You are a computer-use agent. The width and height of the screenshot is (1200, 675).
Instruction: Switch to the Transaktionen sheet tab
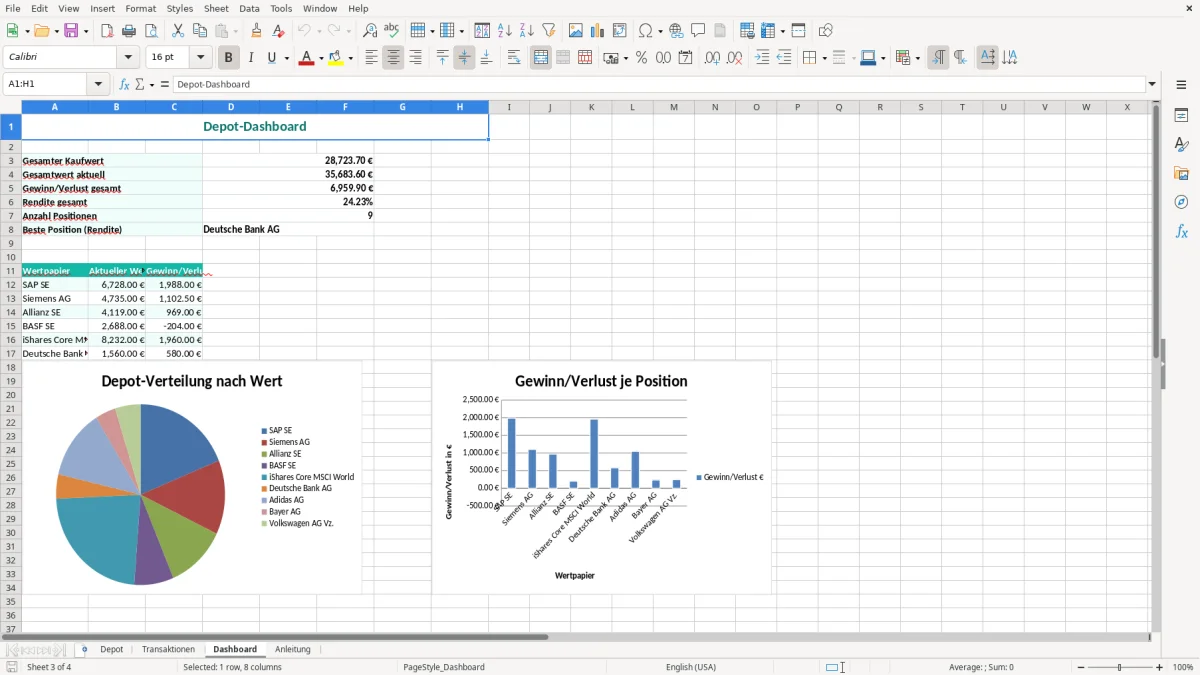tap(168, 649)
